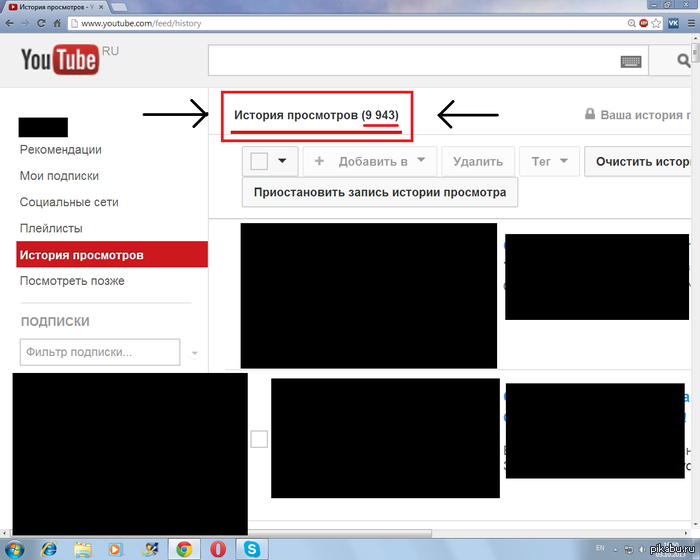Reload the page with browser refresh icon
Screen dimensions: 700x560
(41, 23)
